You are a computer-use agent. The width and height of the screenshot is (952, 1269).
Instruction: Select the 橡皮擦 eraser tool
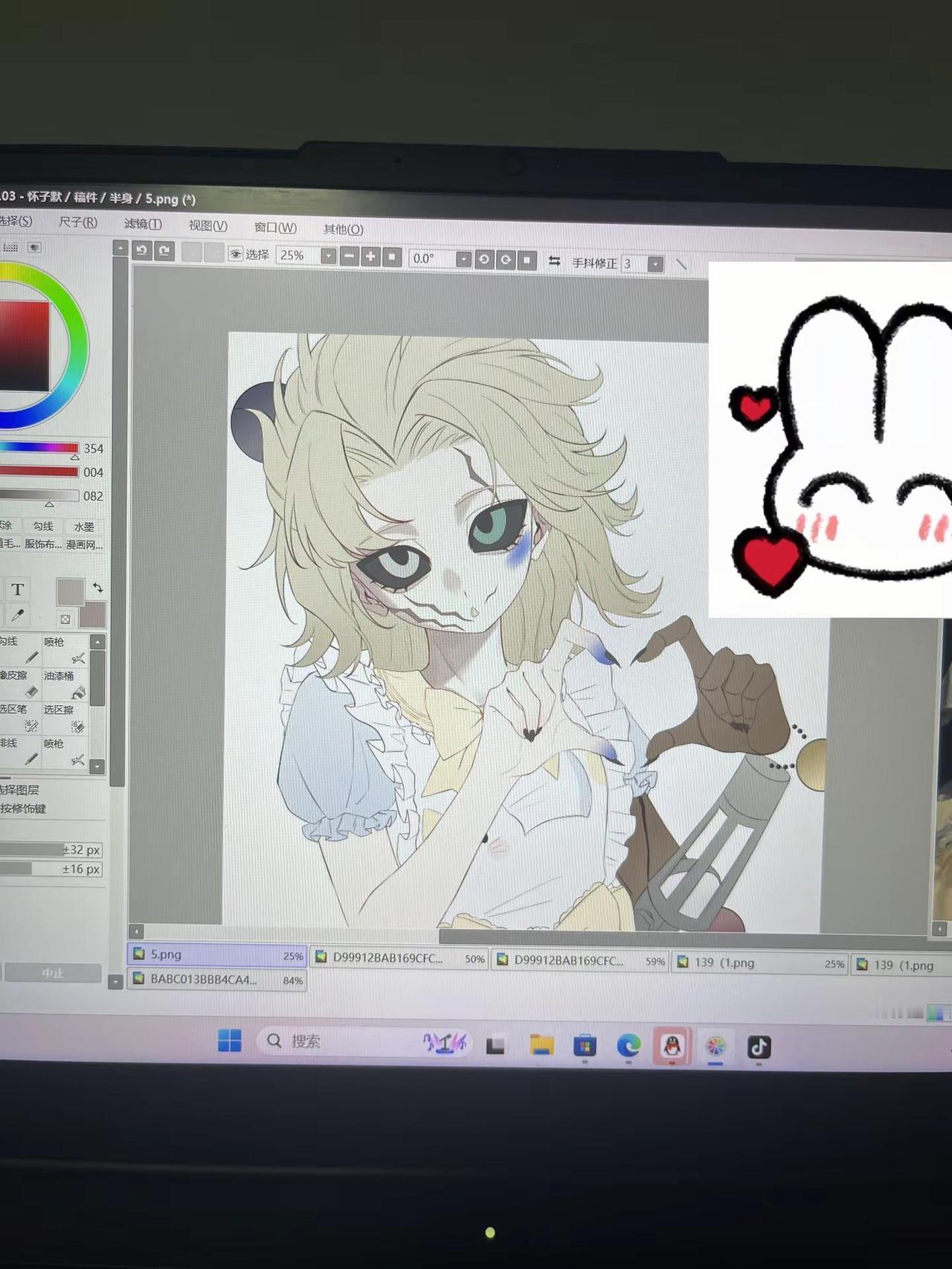pos(19,684)
